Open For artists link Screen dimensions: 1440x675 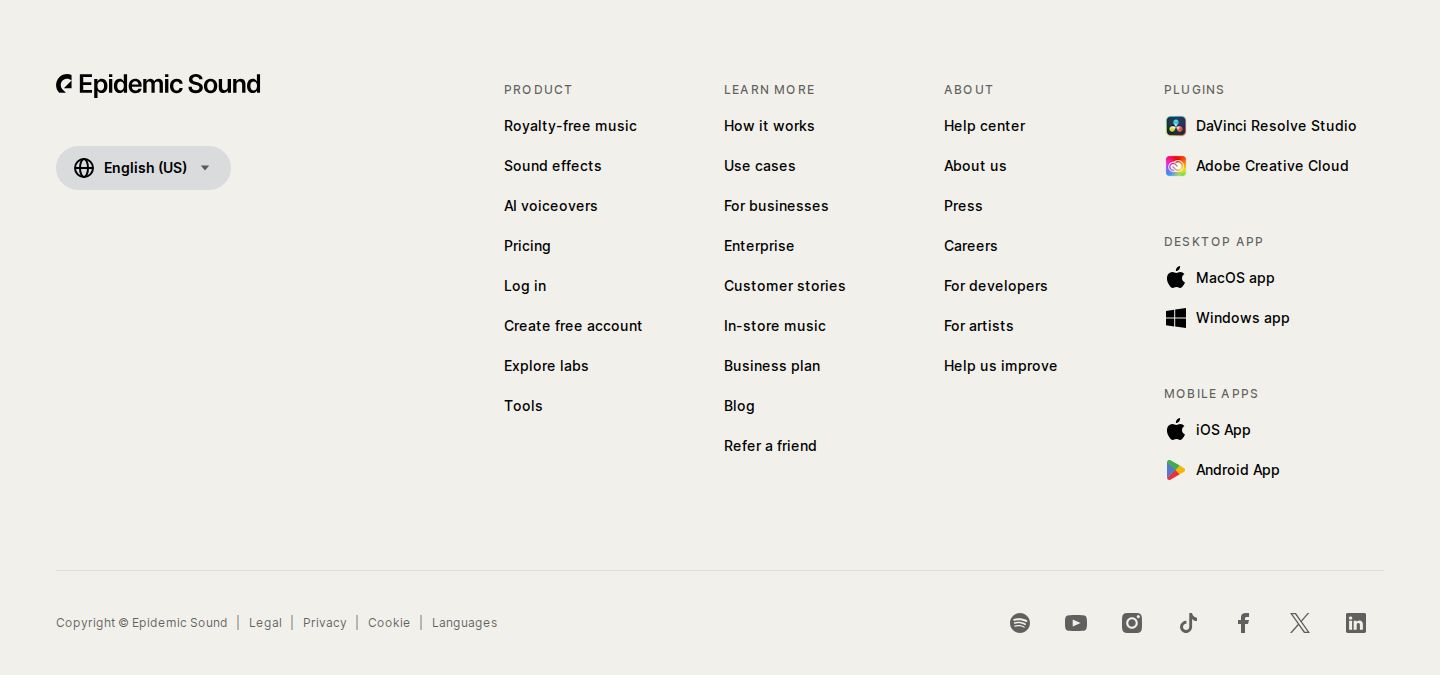[x=979, y=326]
